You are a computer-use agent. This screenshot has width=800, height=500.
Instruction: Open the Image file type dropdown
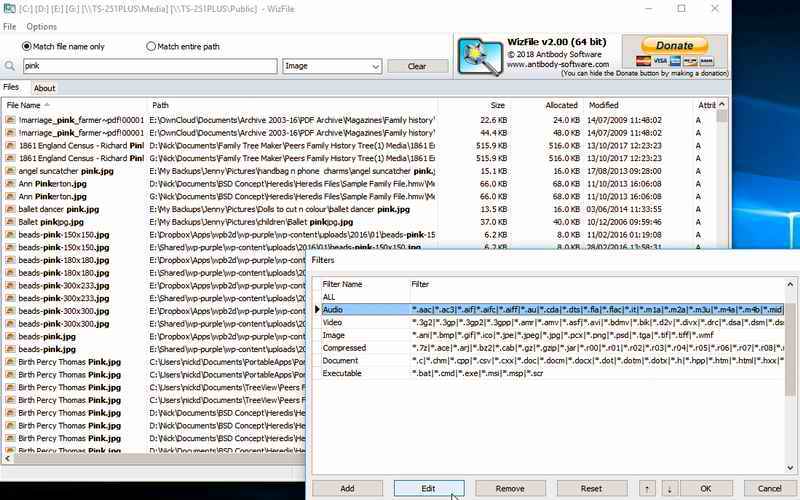pyautogui.click(x=332, y=66)
